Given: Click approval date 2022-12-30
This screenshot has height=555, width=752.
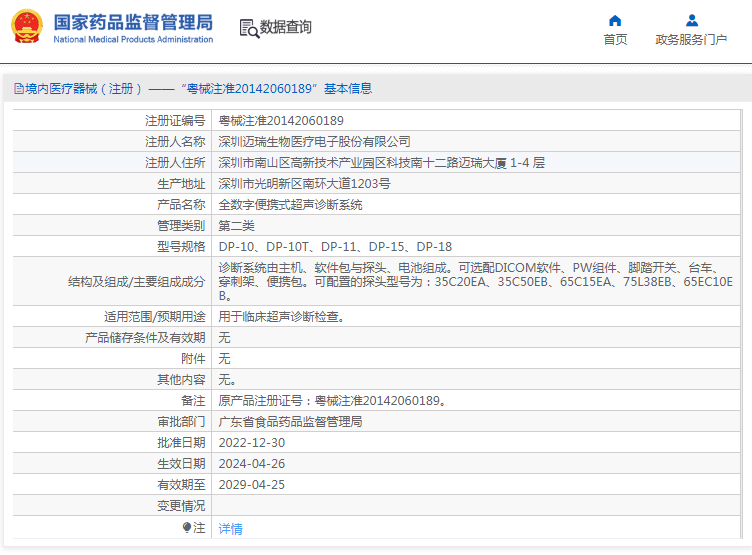Looking at the screenshot, I should [251, 443].
